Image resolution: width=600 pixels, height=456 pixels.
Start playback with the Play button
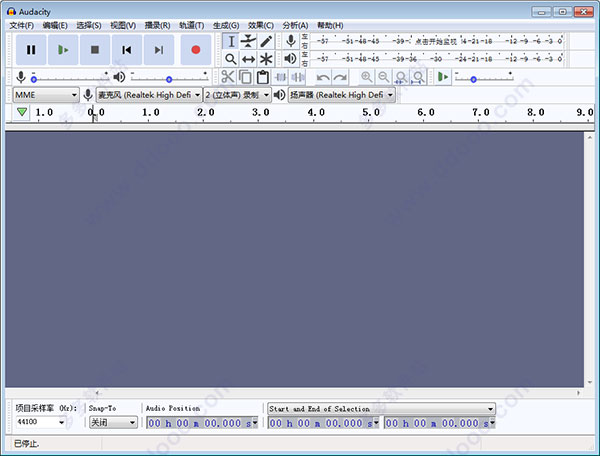pos(63,50)
